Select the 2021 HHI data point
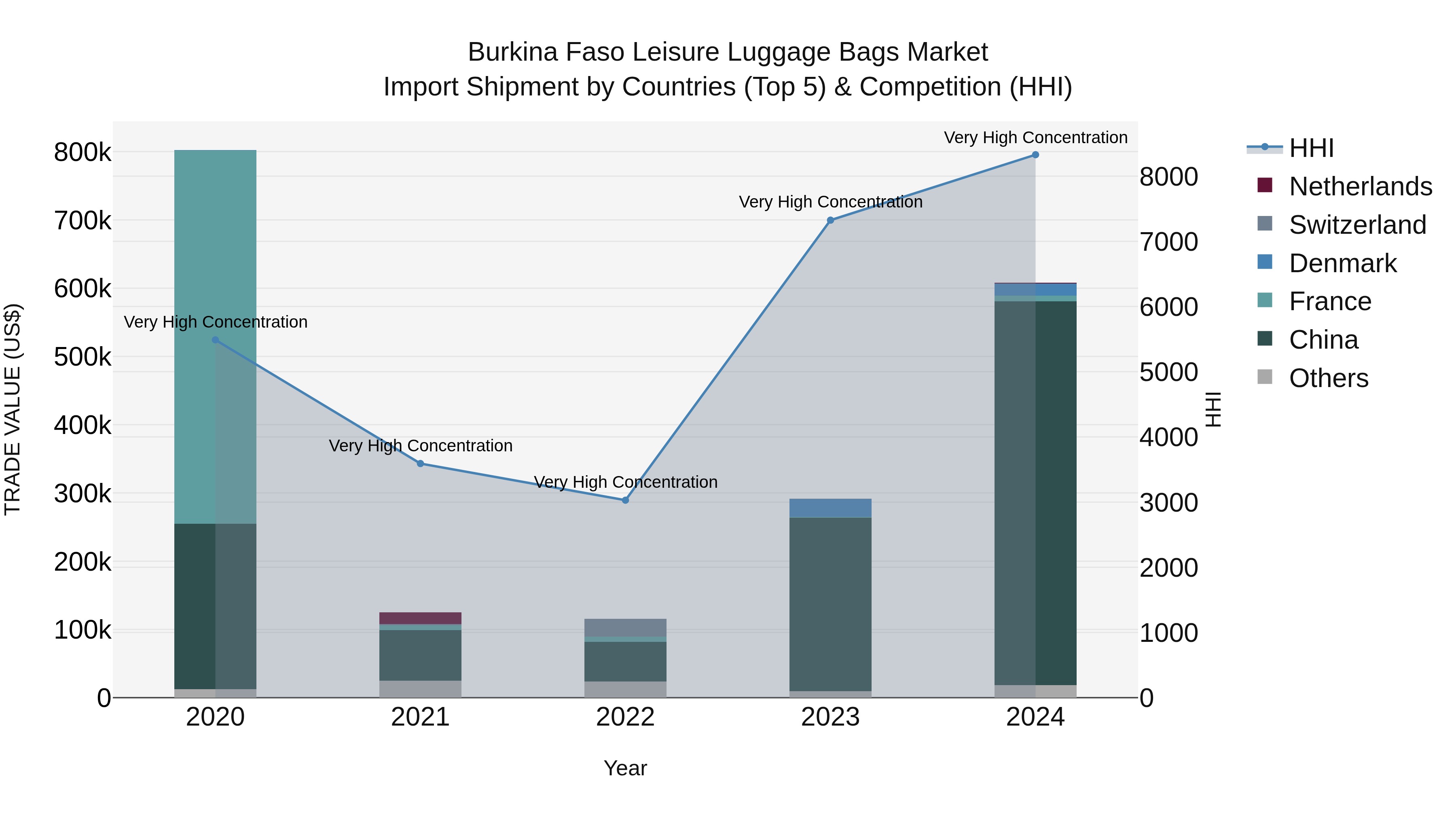1456x819 pixels. tap(421, 463)
